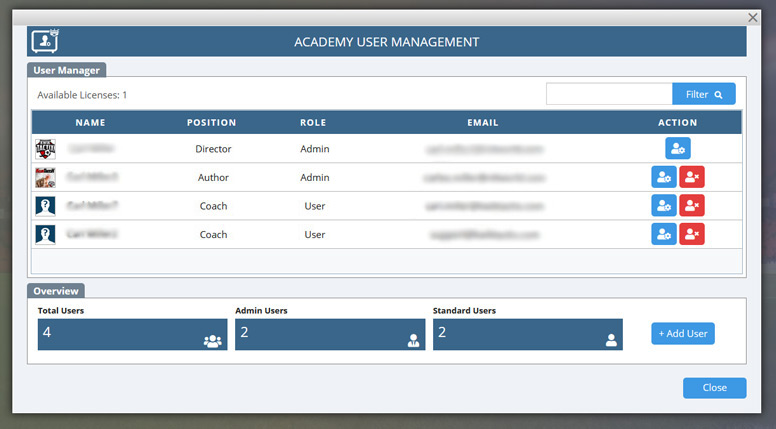Sort by the ROLE column header
The height and width of the screenshot is (429, 776).
tap(314, 123)
